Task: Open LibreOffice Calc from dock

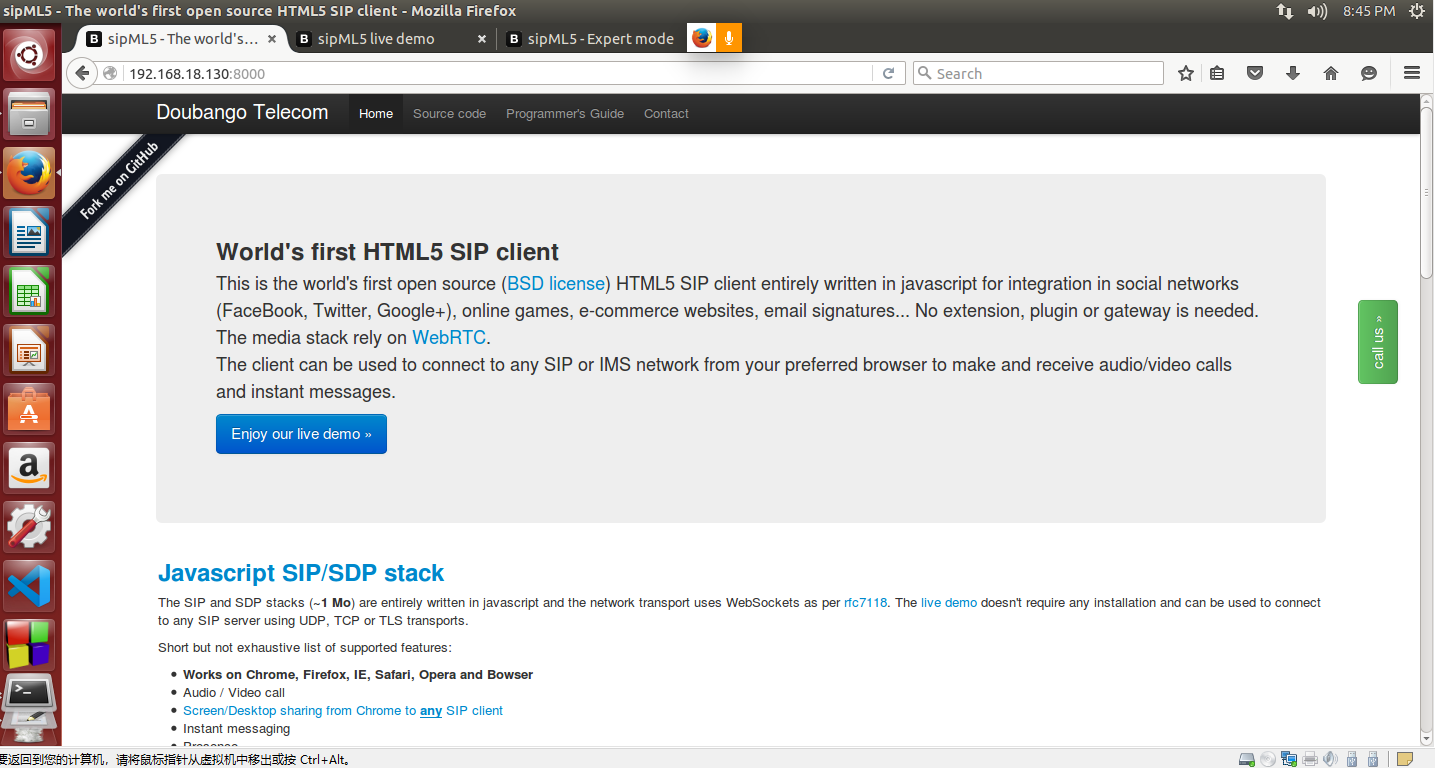Action: click(30, 291)
